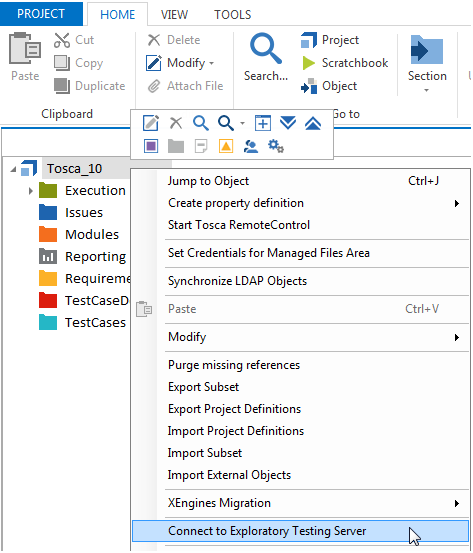
Task: Open the Section go-to icon
Action: point(427,49)
